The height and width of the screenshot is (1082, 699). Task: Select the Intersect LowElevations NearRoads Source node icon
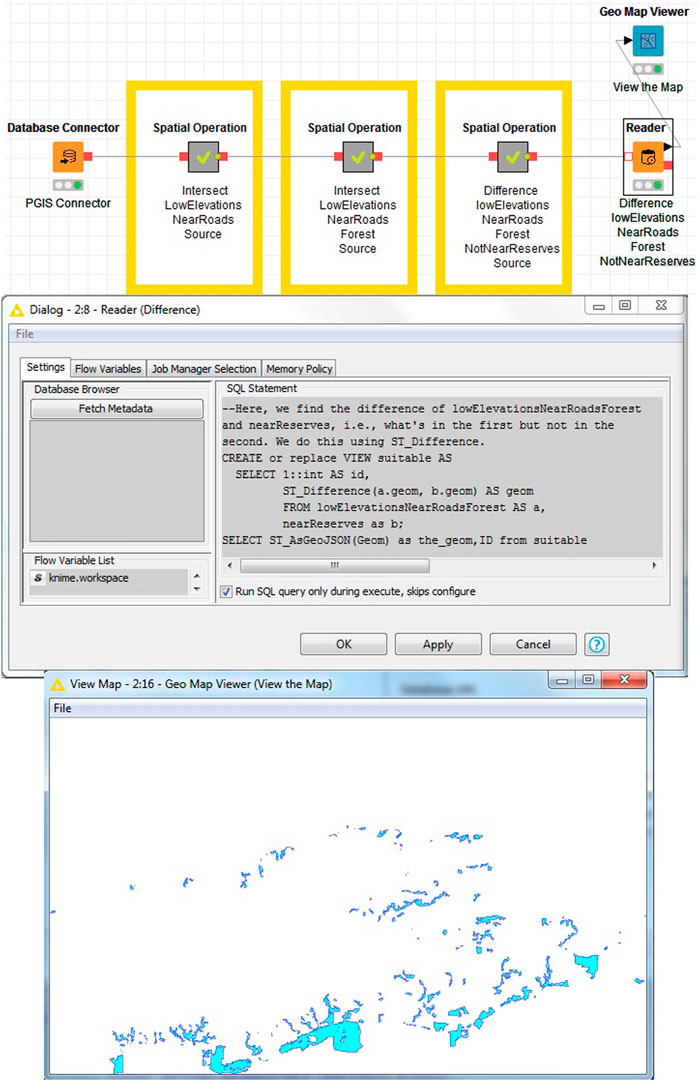coord(203,157)
